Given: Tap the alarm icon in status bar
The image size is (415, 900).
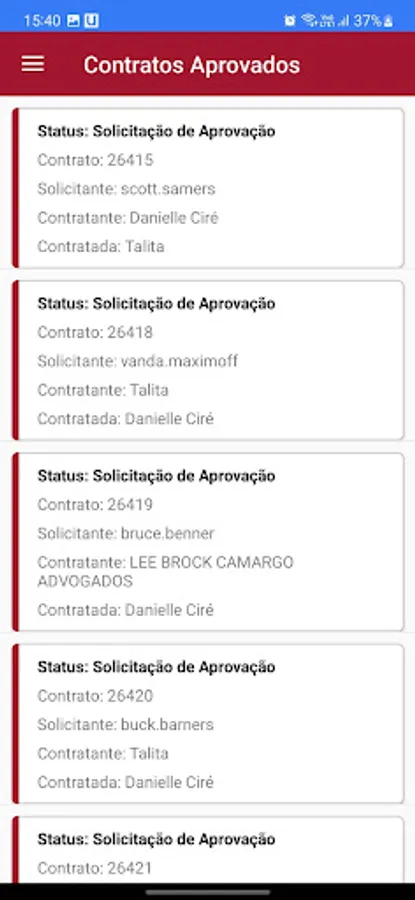Looking at the screenshot, I should click(x=290, y=21).
